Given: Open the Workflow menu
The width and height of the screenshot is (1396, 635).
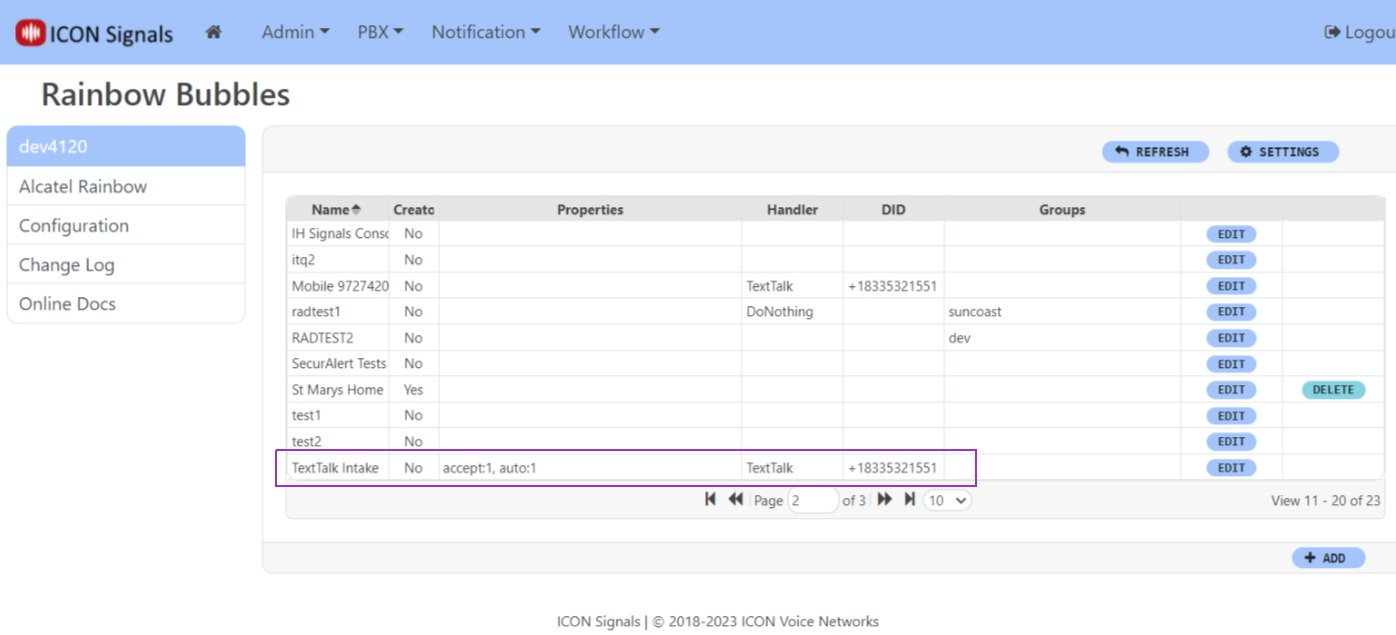Looking at the screenshot, I should click(x=614, y=32).
